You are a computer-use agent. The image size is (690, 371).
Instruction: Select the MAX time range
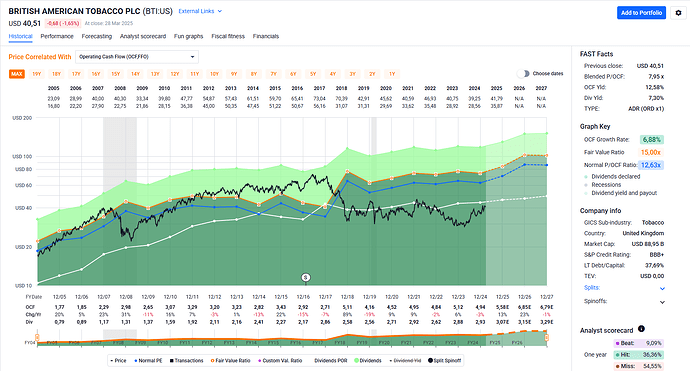pos(17,74)
